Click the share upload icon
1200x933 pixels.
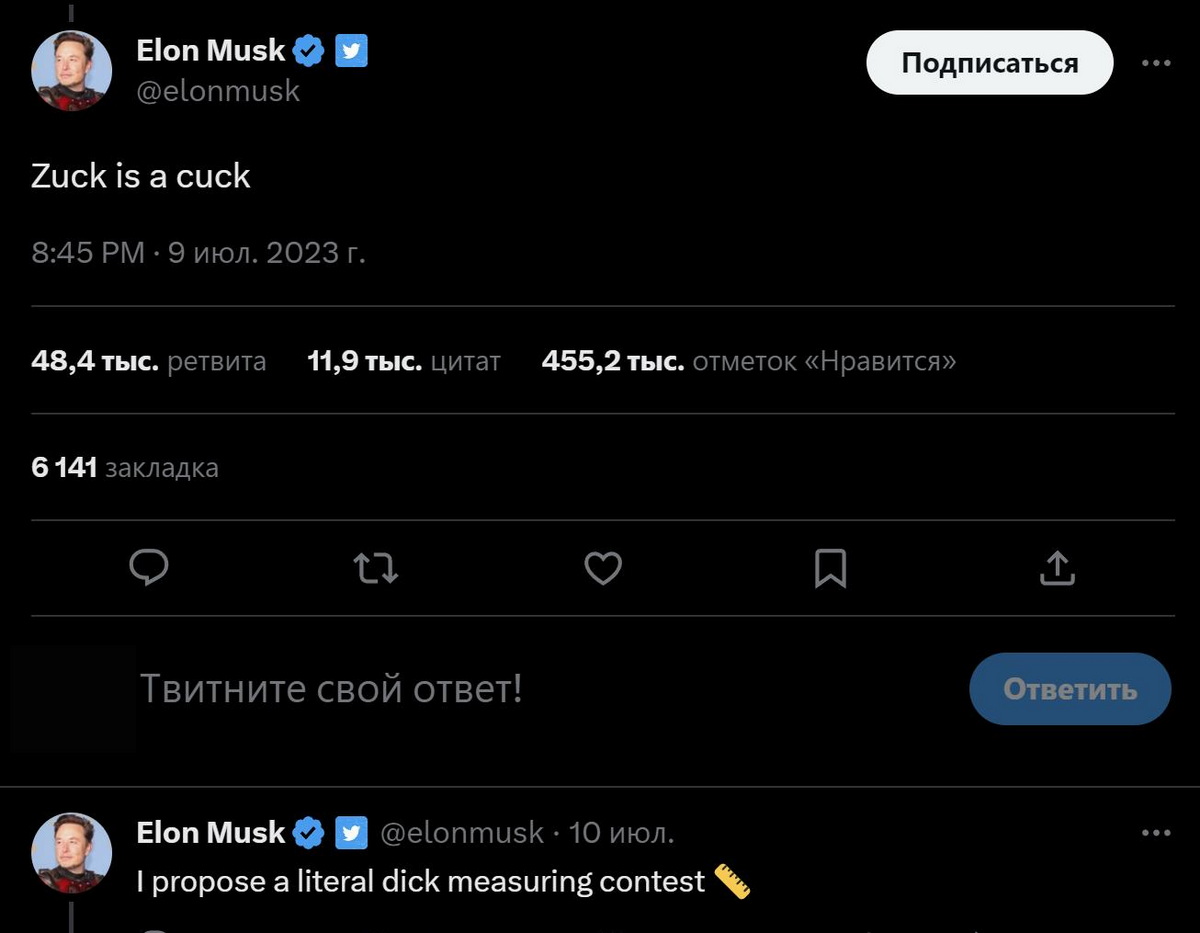point(1057,568)
